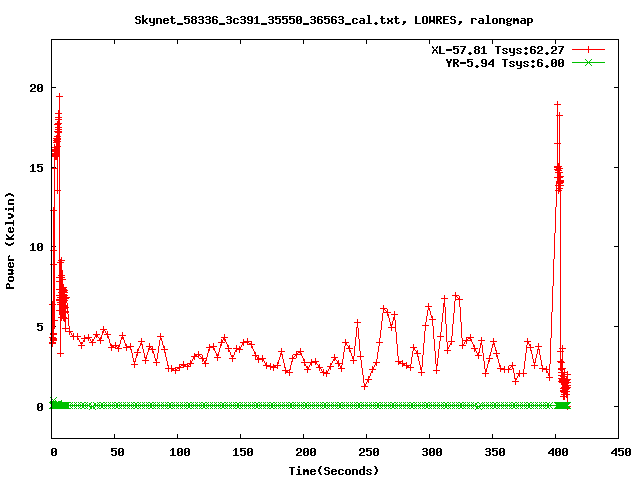Viewport: 640px width, 480px height.
Task: Click the 'Time(Seconds)' x-axis label
Action: 334,471
